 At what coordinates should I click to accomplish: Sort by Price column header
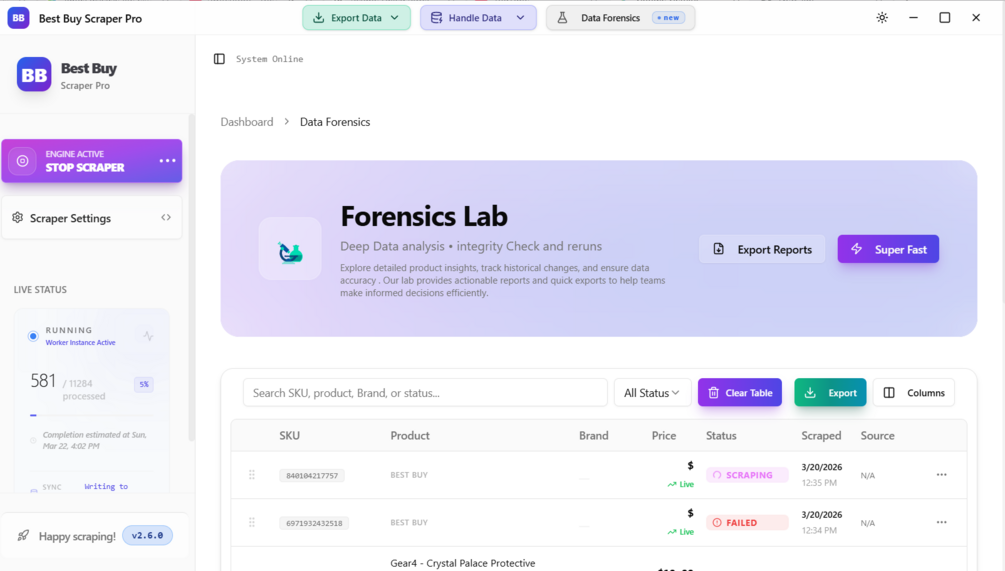point(664,436)
